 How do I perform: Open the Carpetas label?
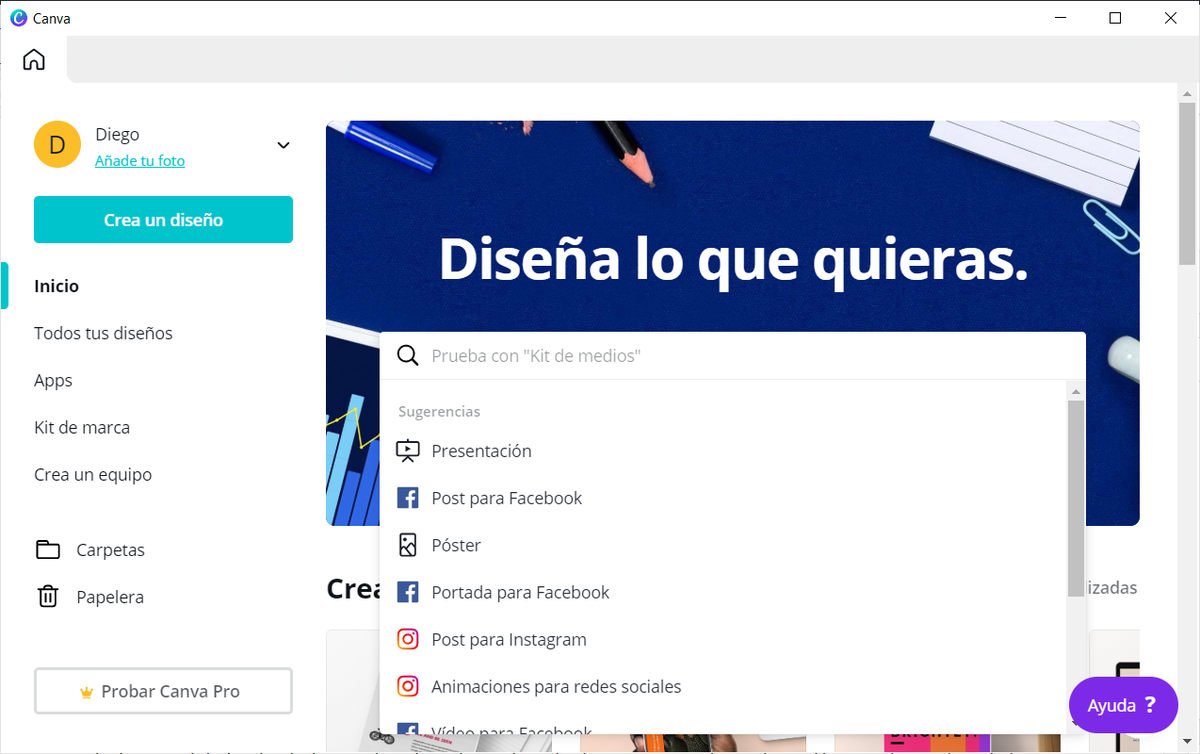point(110,550)
